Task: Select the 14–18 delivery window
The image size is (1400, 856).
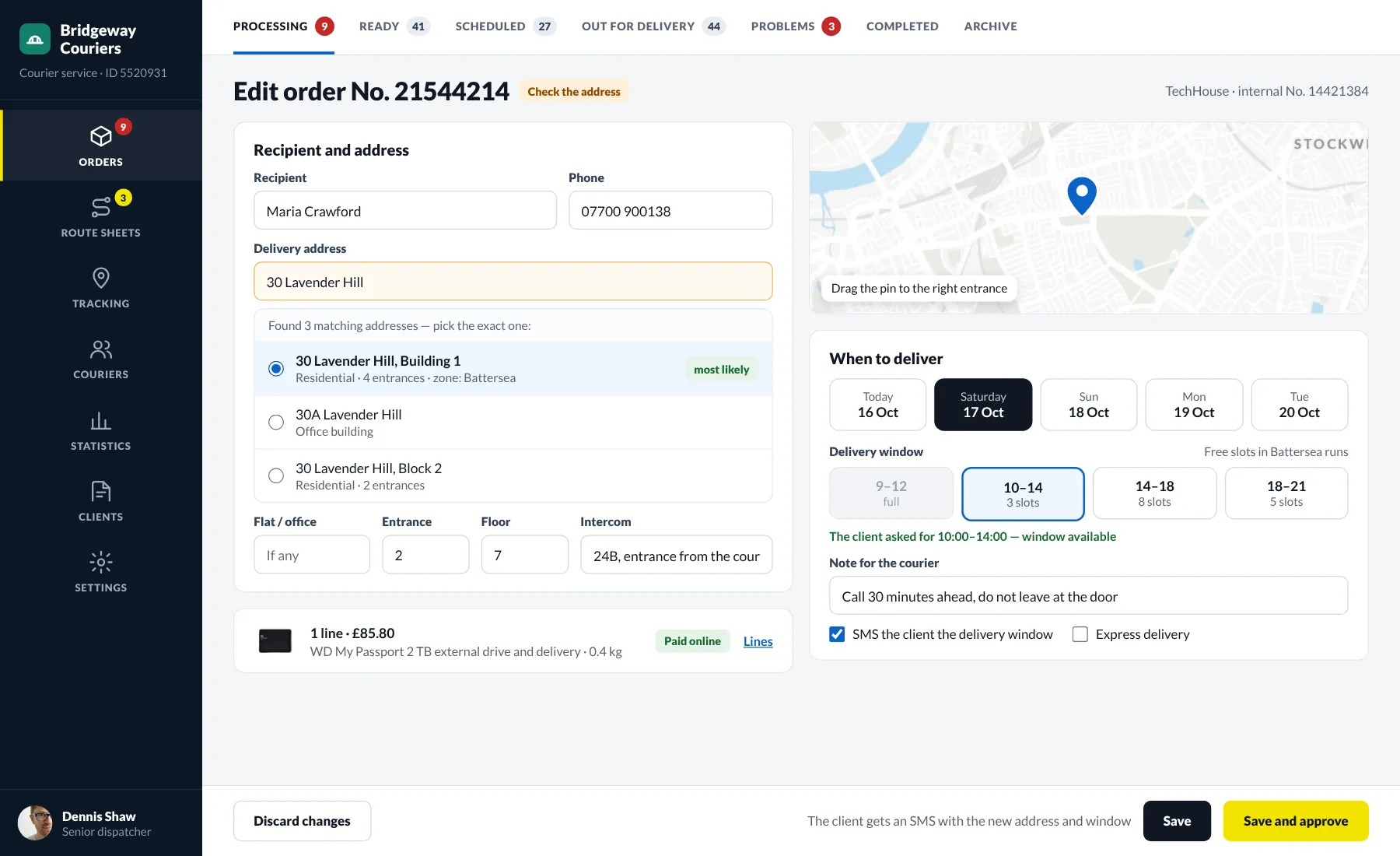Action: click(x=1155, y=493)
